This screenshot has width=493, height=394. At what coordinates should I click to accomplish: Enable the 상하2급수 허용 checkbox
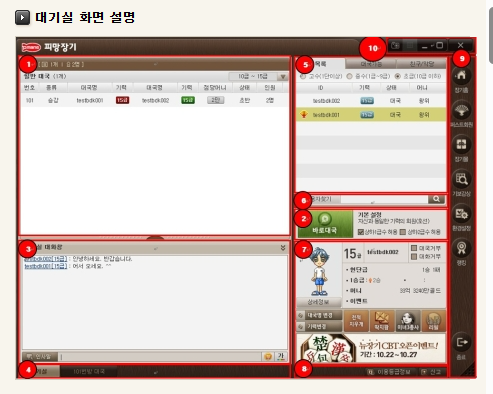[x=402, y=232]
